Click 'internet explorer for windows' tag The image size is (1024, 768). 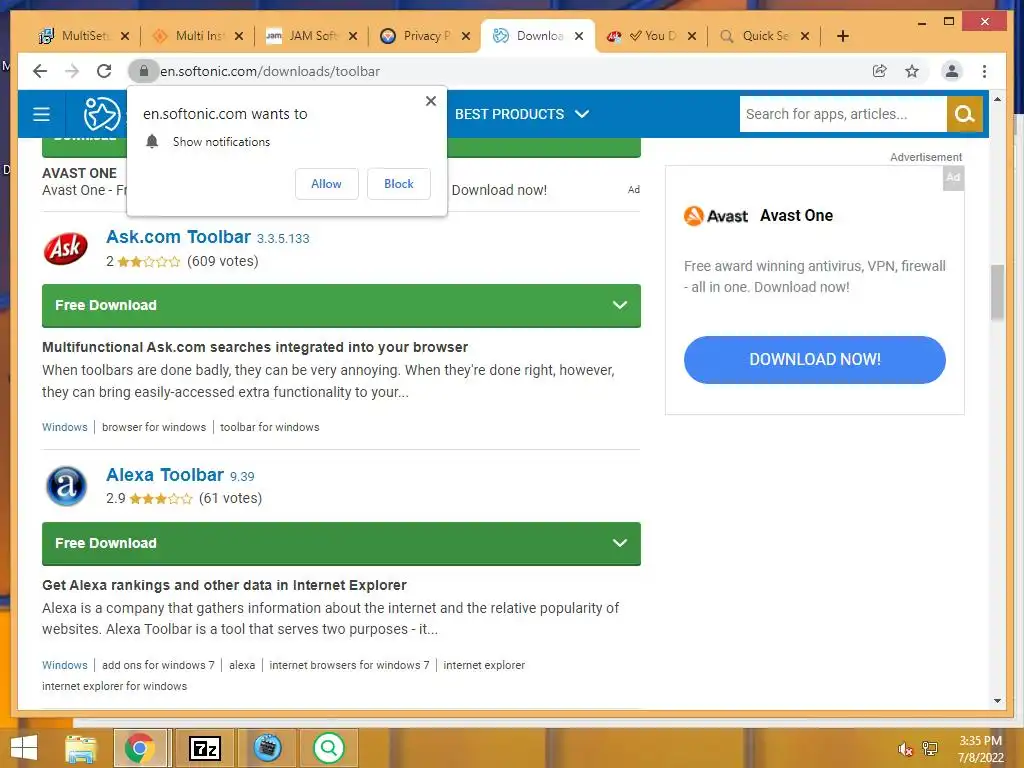click(114, 686)
